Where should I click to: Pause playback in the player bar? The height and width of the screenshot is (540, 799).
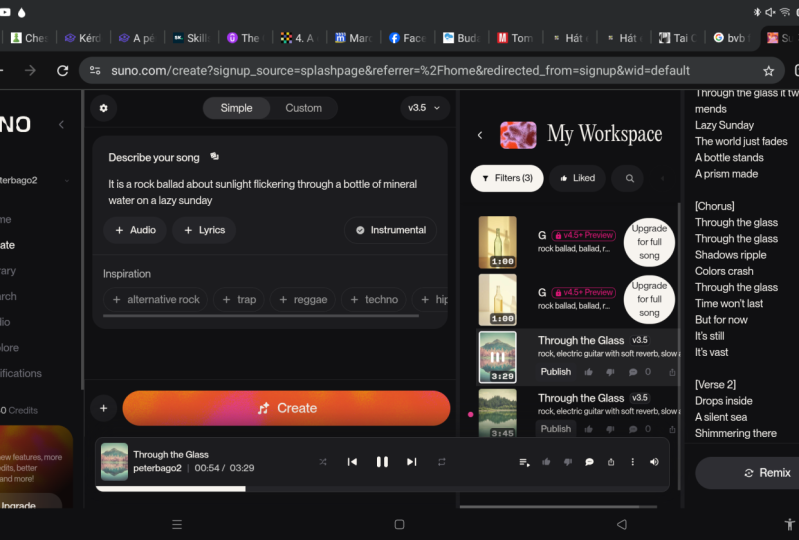click(382, 462)
